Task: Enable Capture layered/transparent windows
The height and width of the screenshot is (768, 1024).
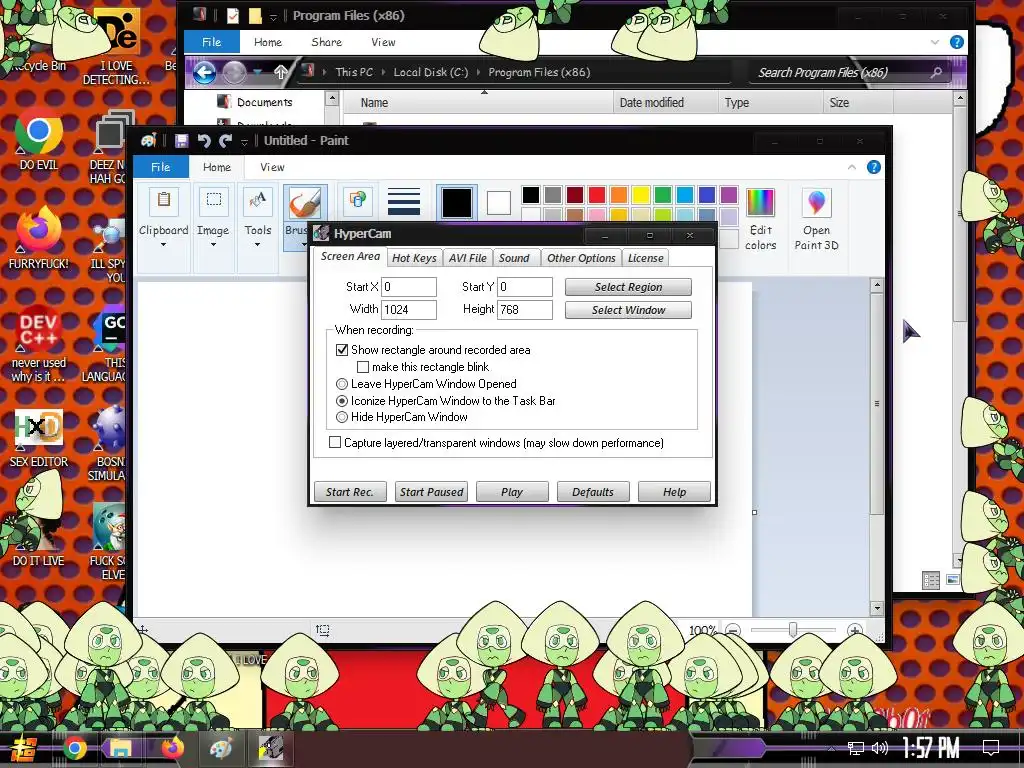Action: click(x=335, y=442)
